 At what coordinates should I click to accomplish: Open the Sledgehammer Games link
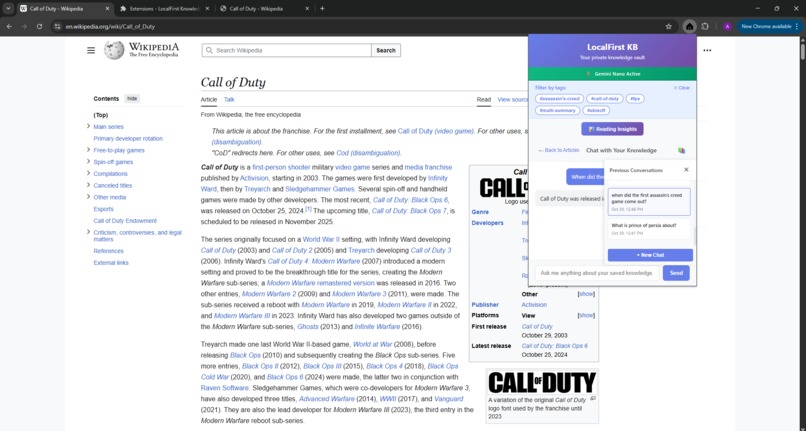[319, 189]
